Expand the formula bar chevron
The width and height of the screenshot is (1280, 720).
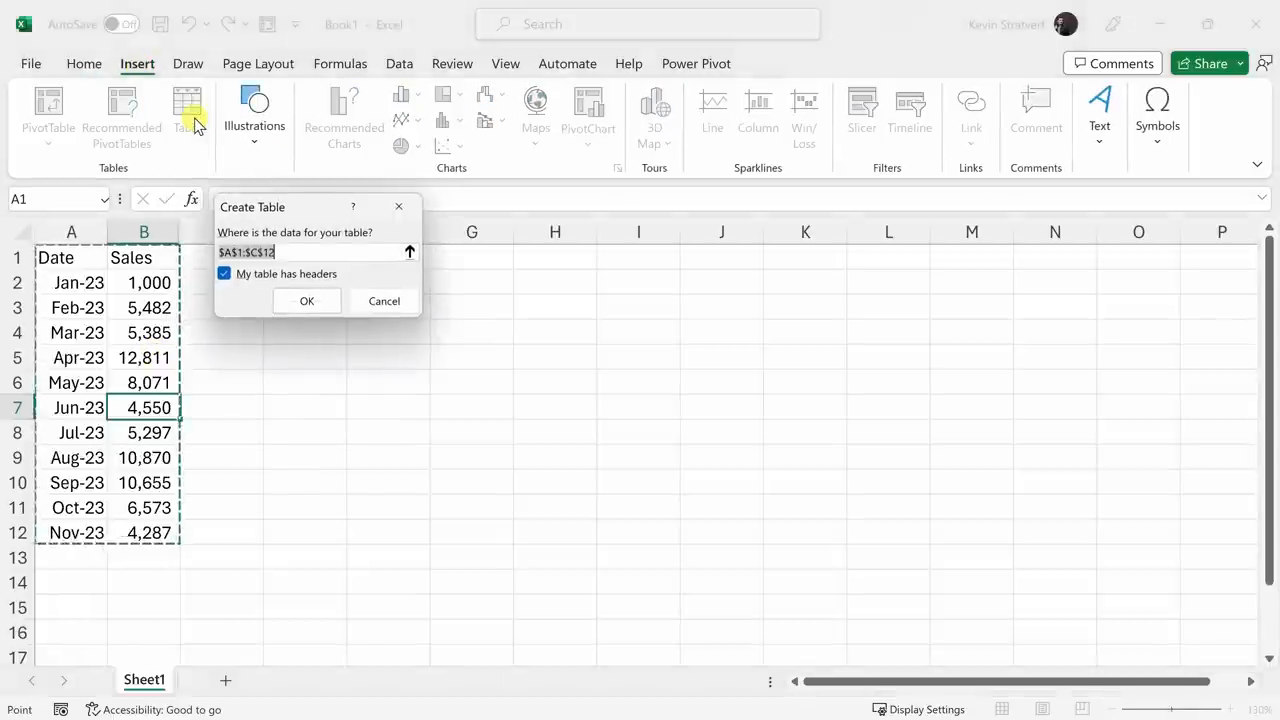(1262, 199)
